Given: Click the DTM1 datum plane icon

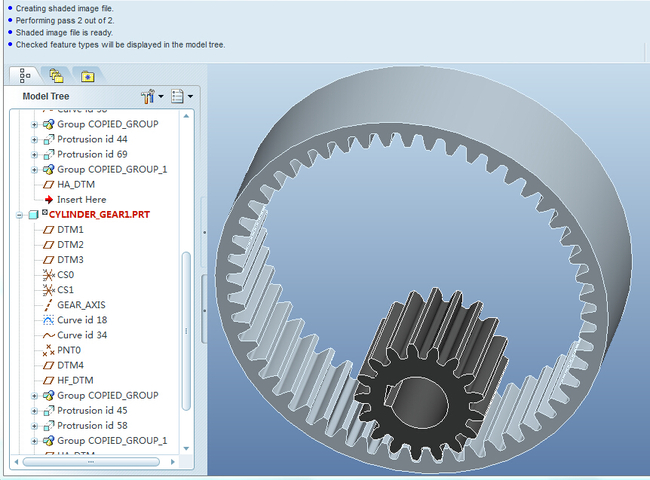Looking at the screenshot, I should (48, 230).
